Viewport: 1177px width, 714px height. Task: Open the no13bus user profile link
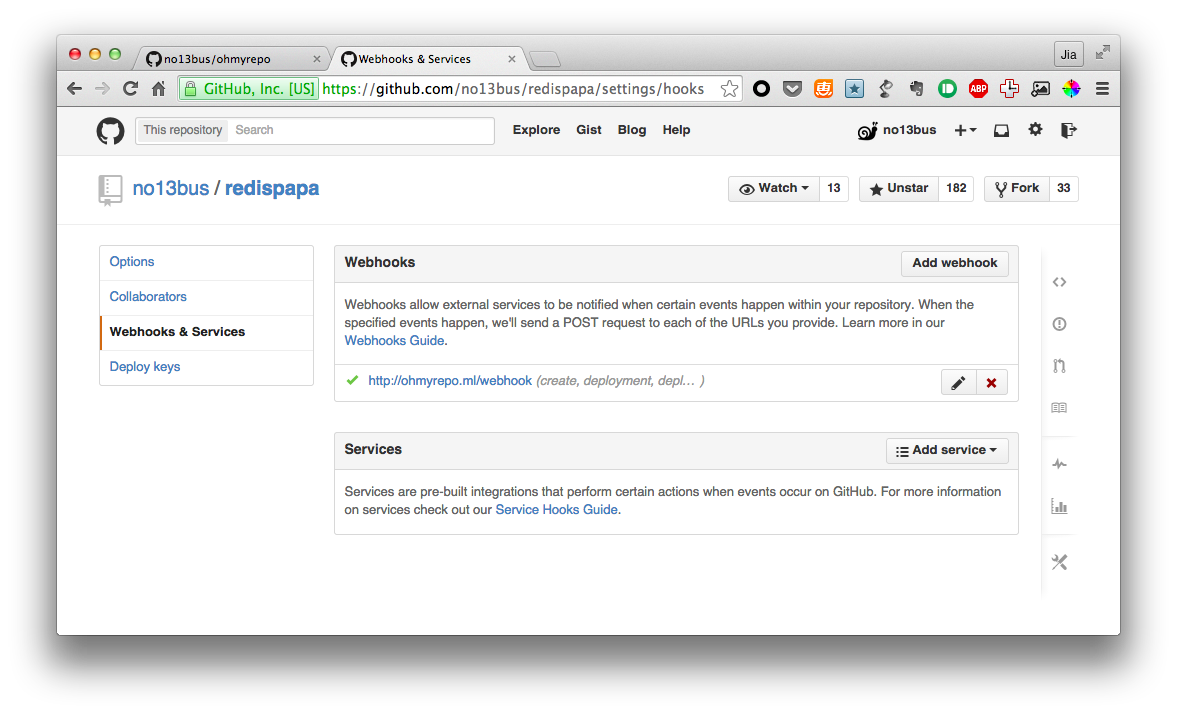(897, 131)
